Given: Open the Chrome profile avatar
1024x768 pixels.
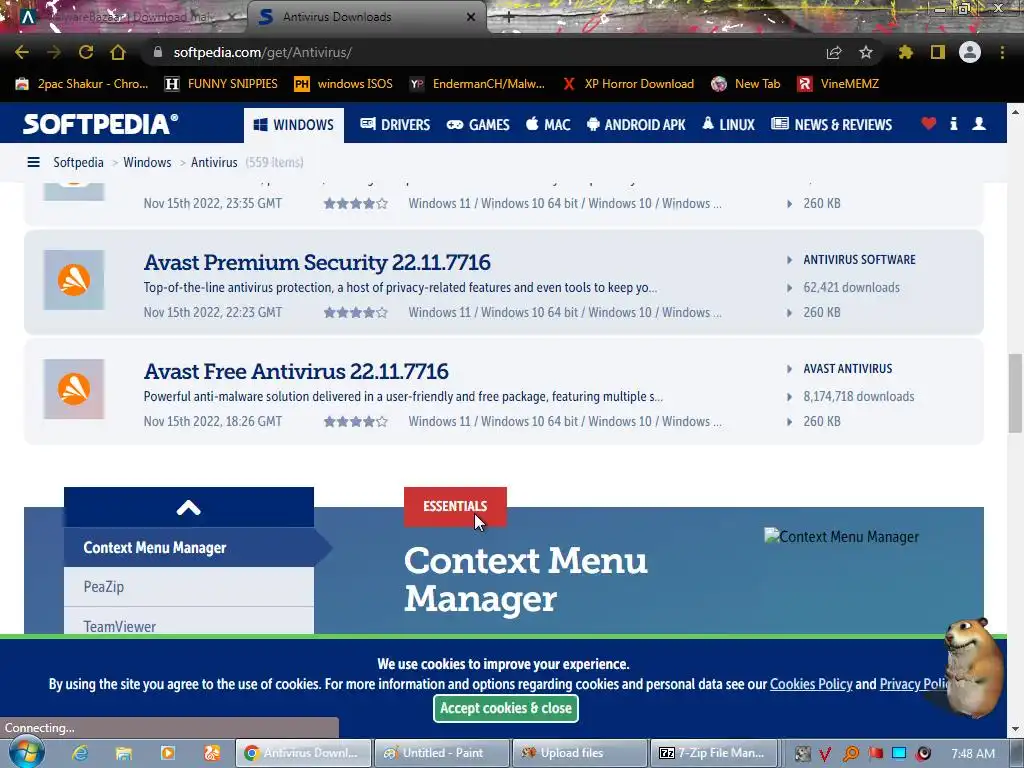Looking at the screenshot, I should click(970, 52).
